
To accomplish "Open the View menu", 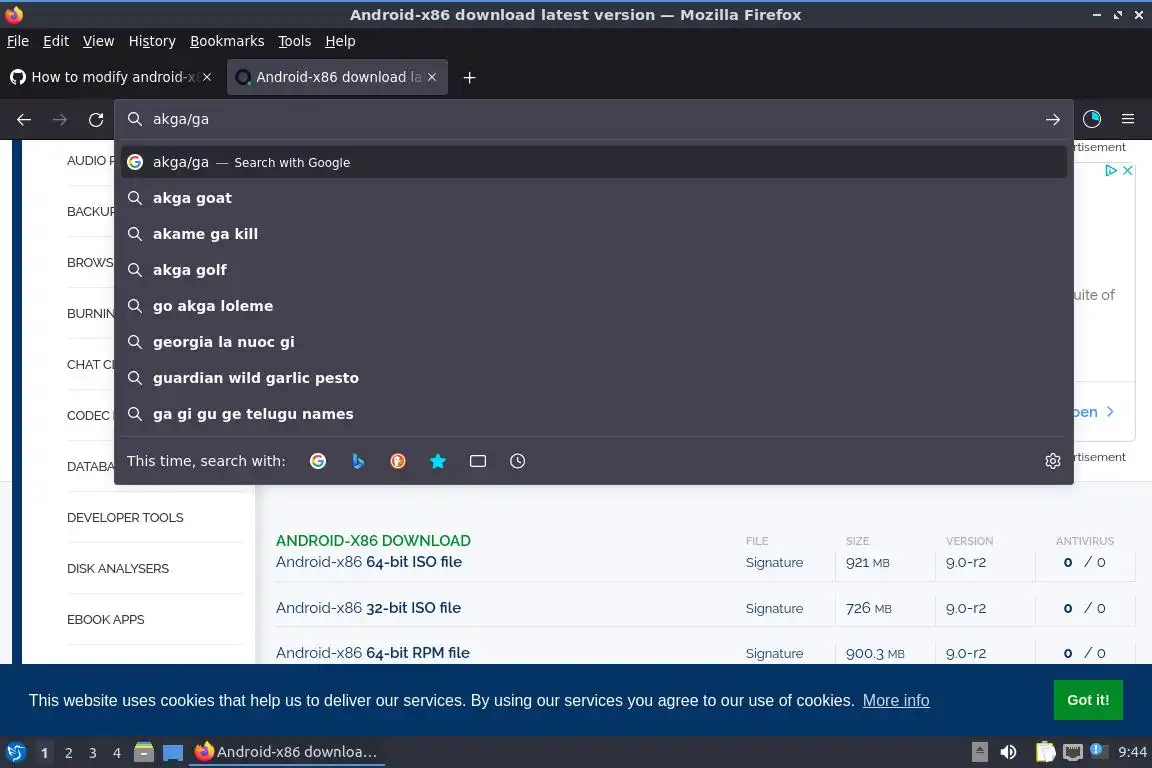I will tap(98, 41).
